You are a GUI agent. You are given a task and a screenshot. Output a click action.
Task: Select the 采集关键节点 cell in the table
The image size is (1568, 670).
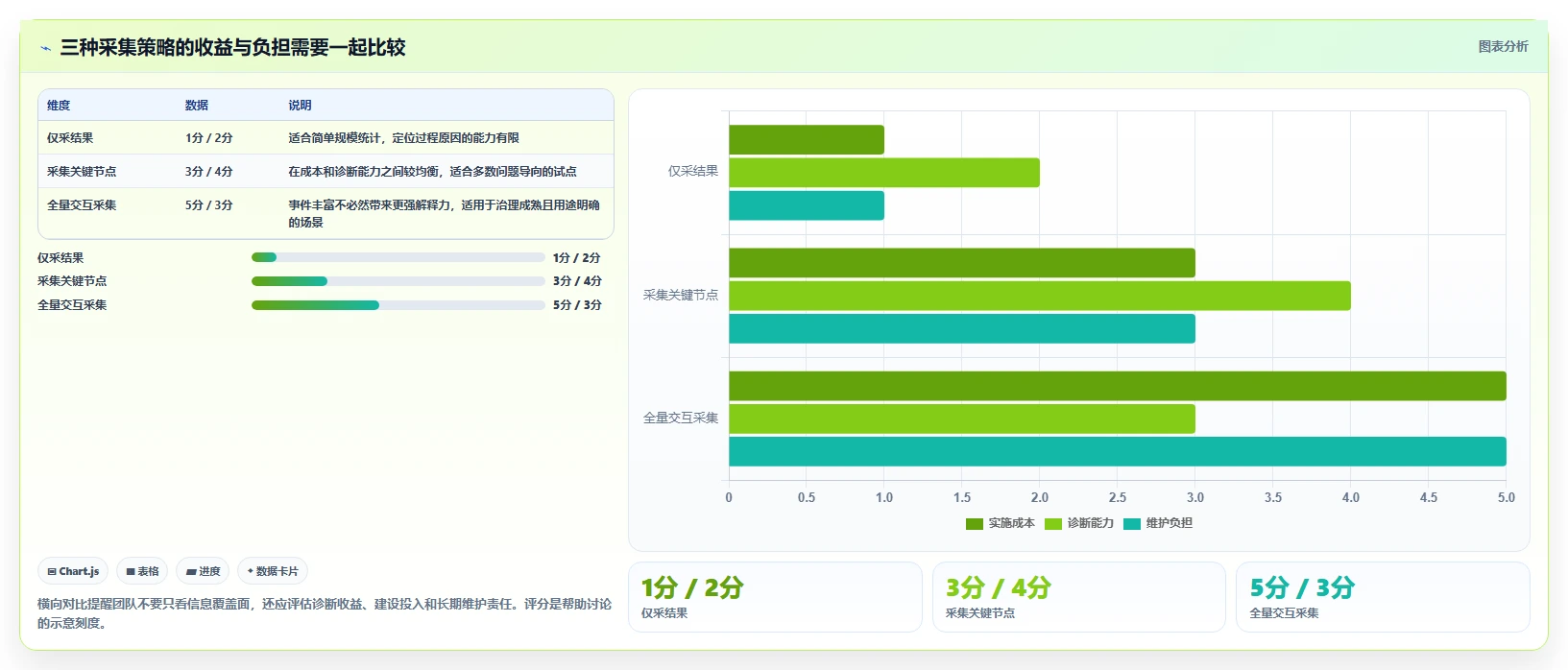pyautogui.click(x=82, y=172)
